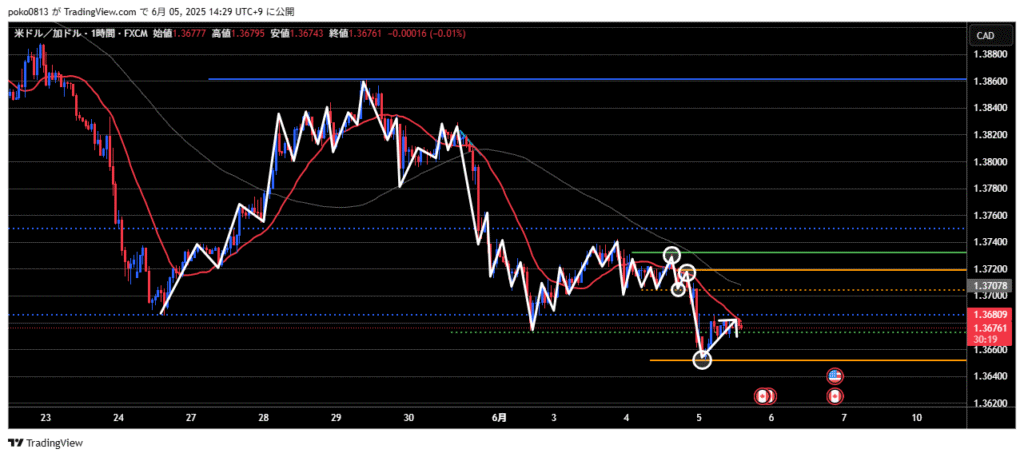The width and height of the screenshot is (1024, 457).
Task: Open the CAD currency selector
Action: point(984,36)
